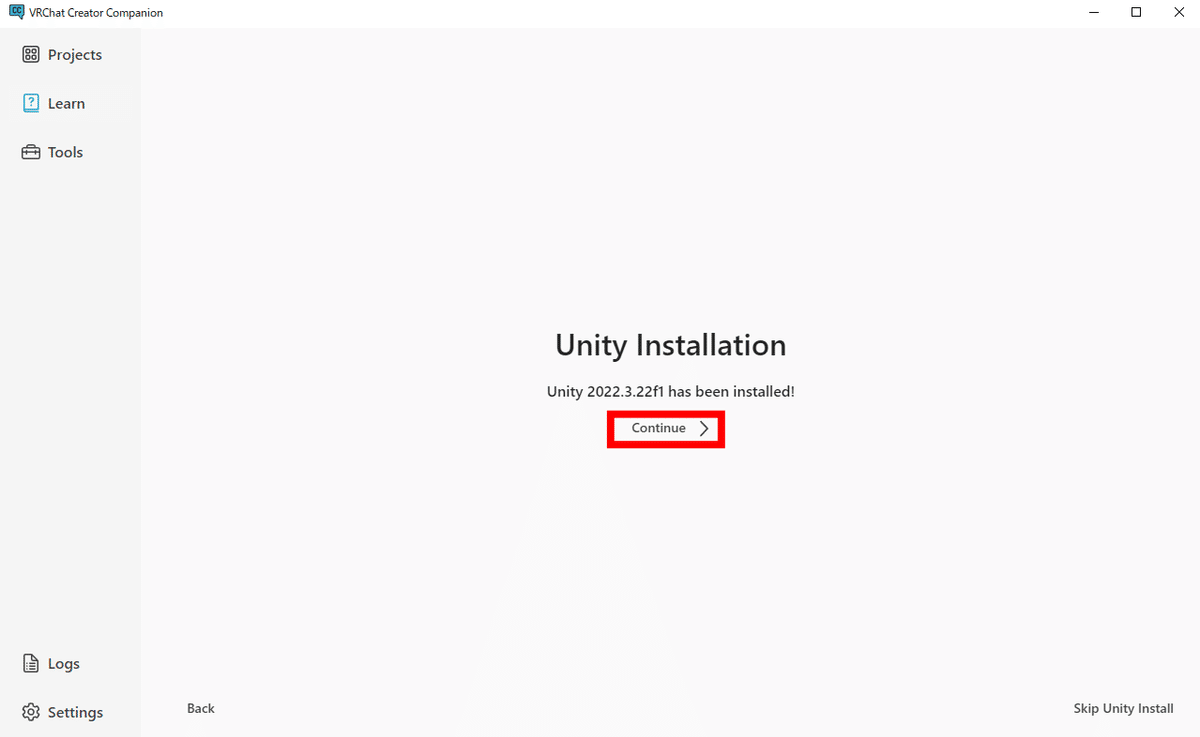Viewport: 1200px width, 737px height.
Task: Open the Tools section label
Action: [x=65, y=152]
